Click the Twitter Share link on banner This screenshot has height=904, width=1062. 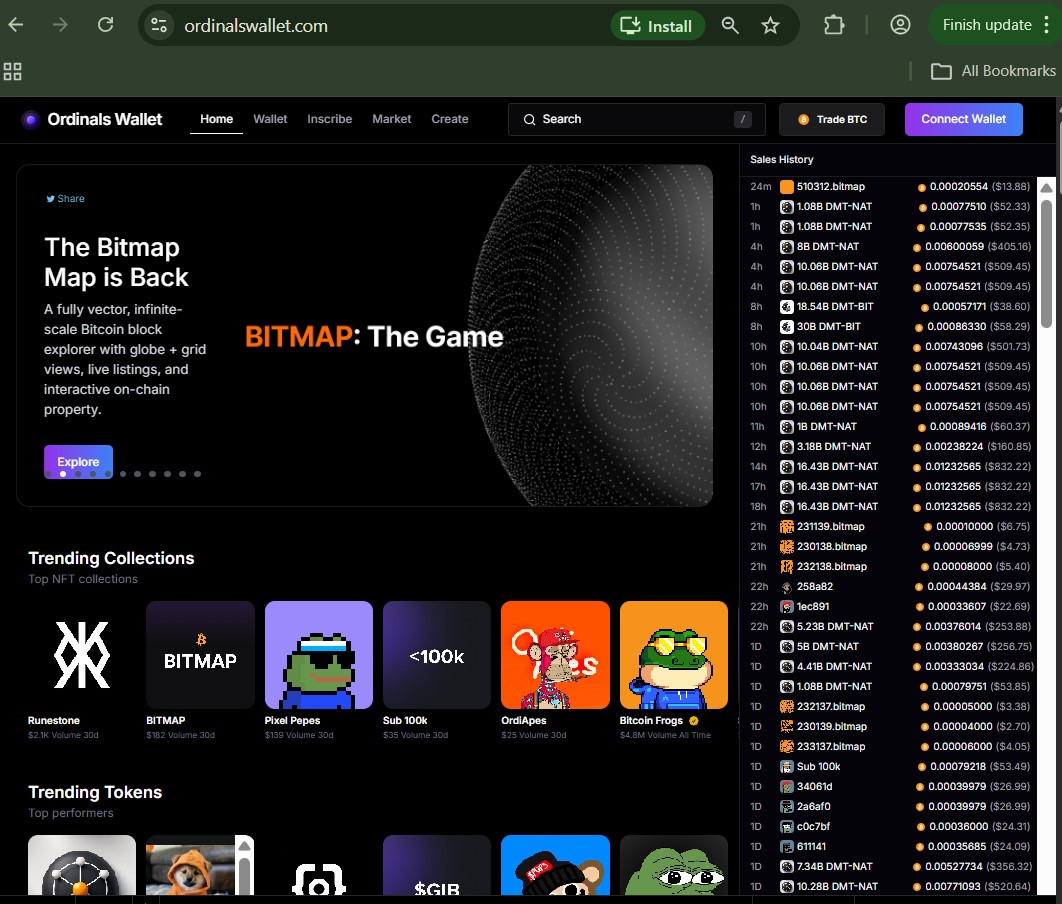point(65,199)
